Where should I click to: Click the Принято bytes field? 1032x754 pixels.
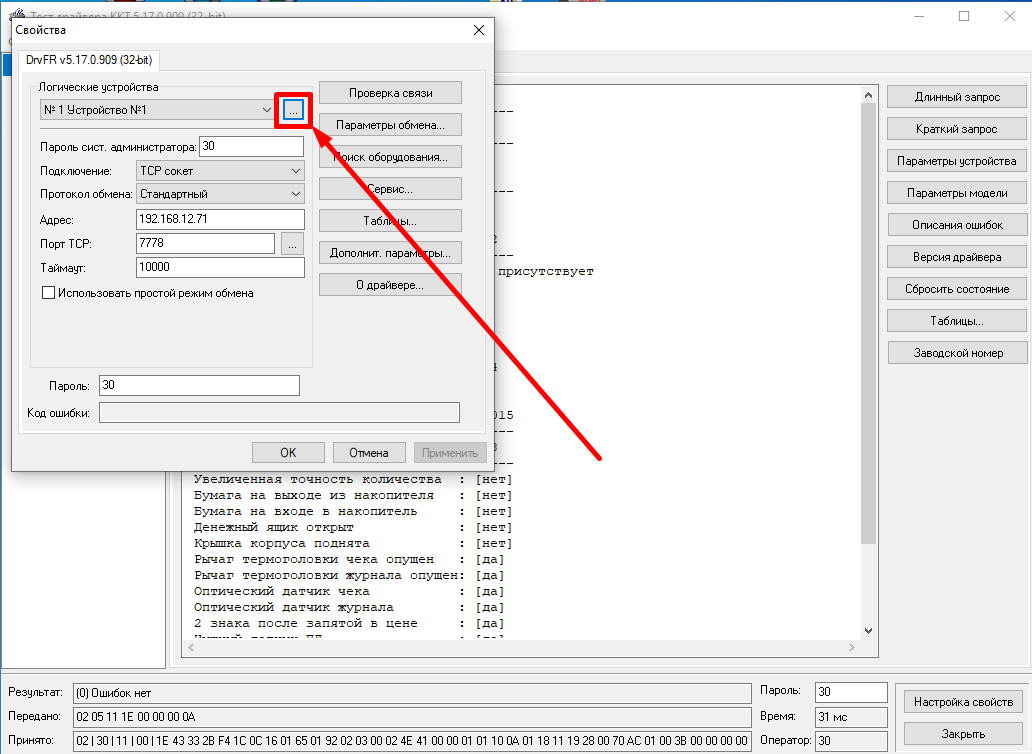click(x=412, y=740)
